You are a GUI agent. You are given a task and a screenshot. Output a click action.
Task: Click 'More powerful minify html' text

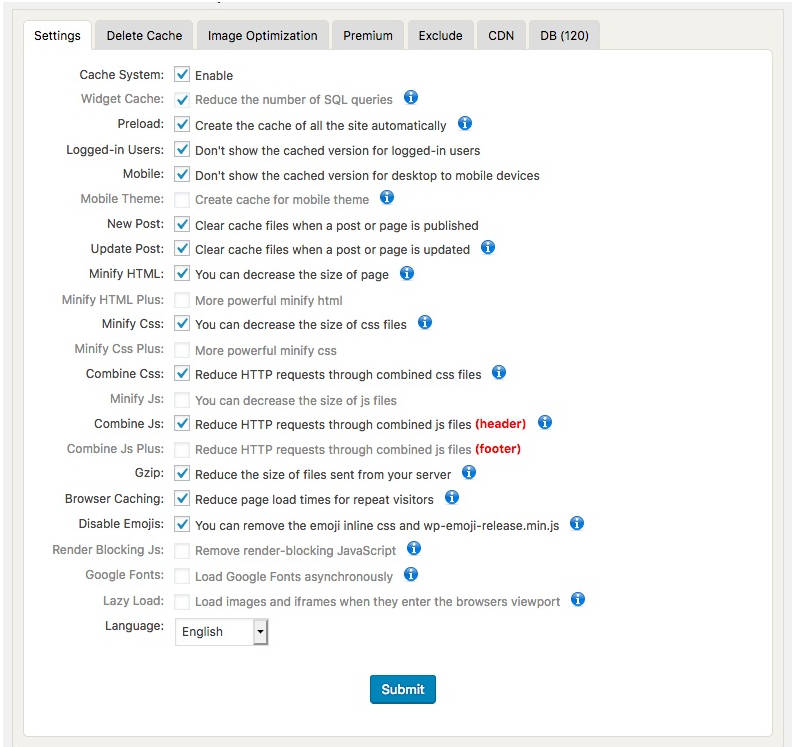tap(269, 301)
